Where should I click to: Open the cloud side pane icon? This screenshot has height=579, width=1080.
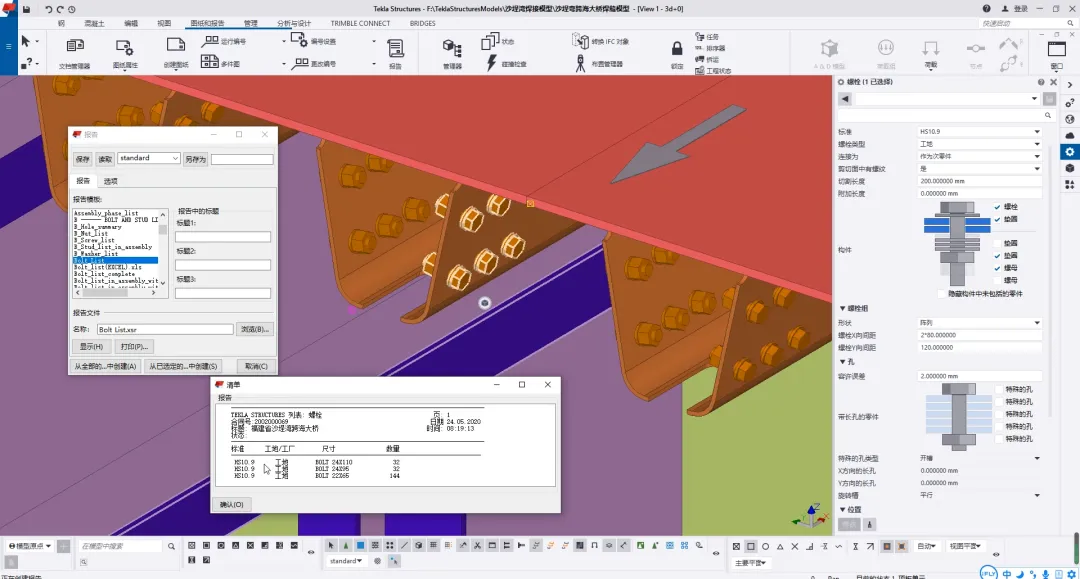tap(1070, 136)
